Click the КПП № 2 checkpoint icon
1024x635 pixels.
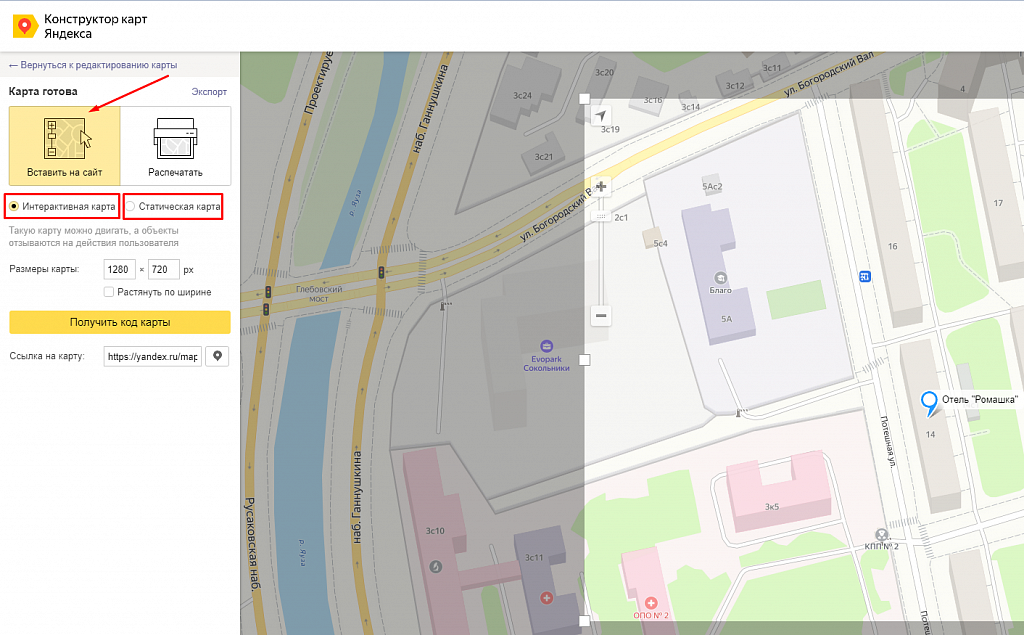click(882, 535)
